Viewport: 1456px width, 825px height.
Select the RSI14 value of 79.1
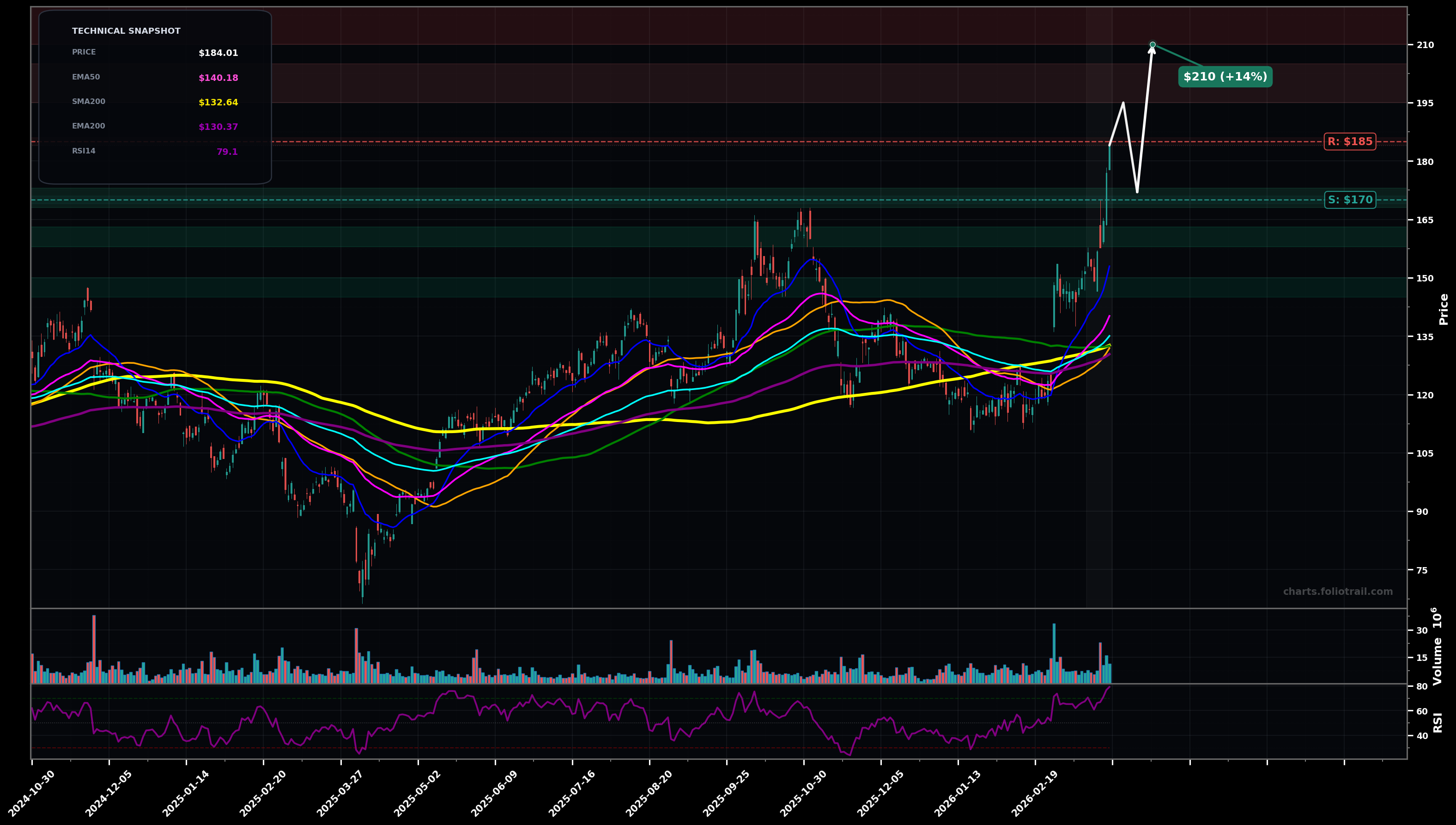(227, 151)
